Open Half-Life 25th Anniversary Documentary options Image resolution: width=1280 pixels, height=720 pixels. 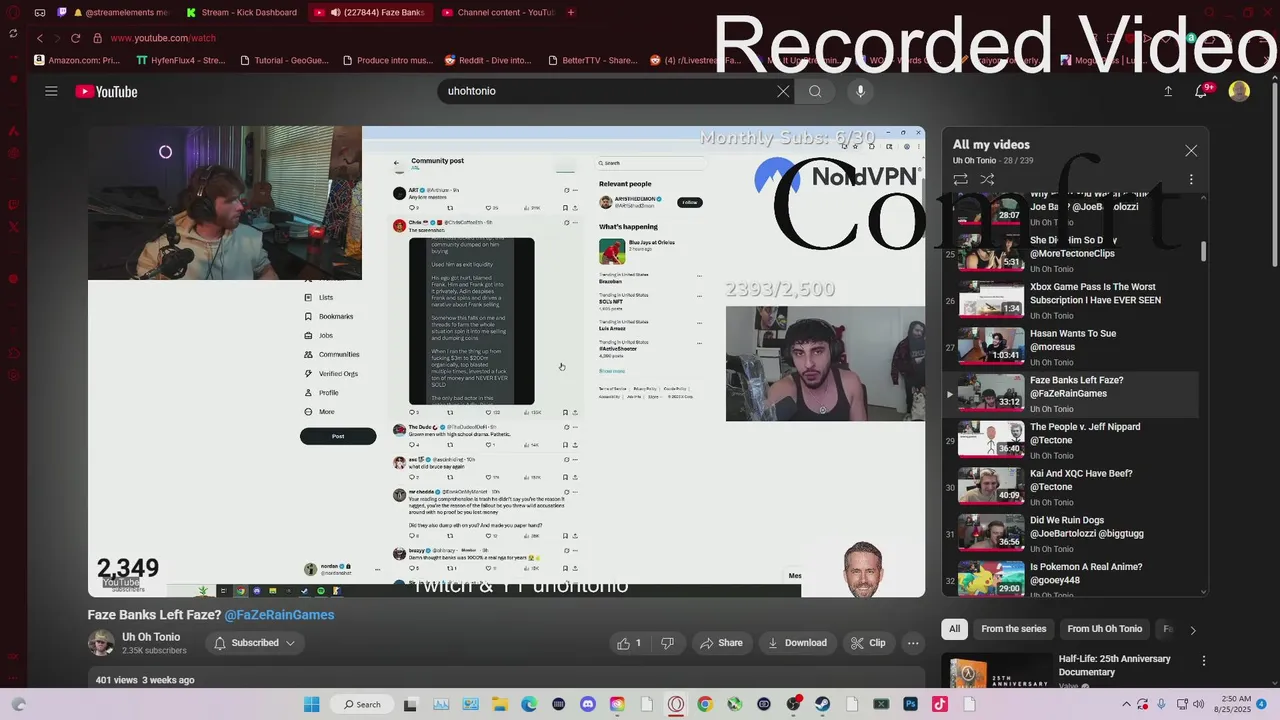click(1204, 661)
